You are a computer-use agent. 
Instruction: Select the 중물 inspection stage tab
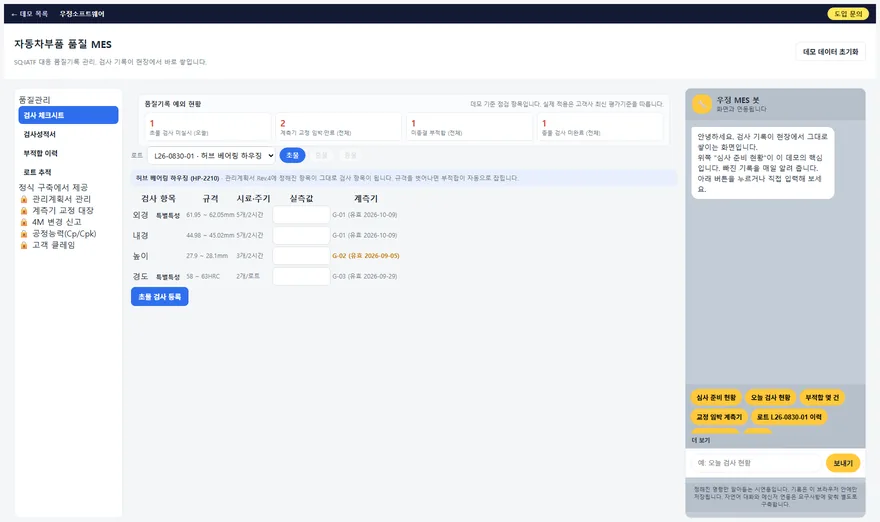tap(322, 155)
